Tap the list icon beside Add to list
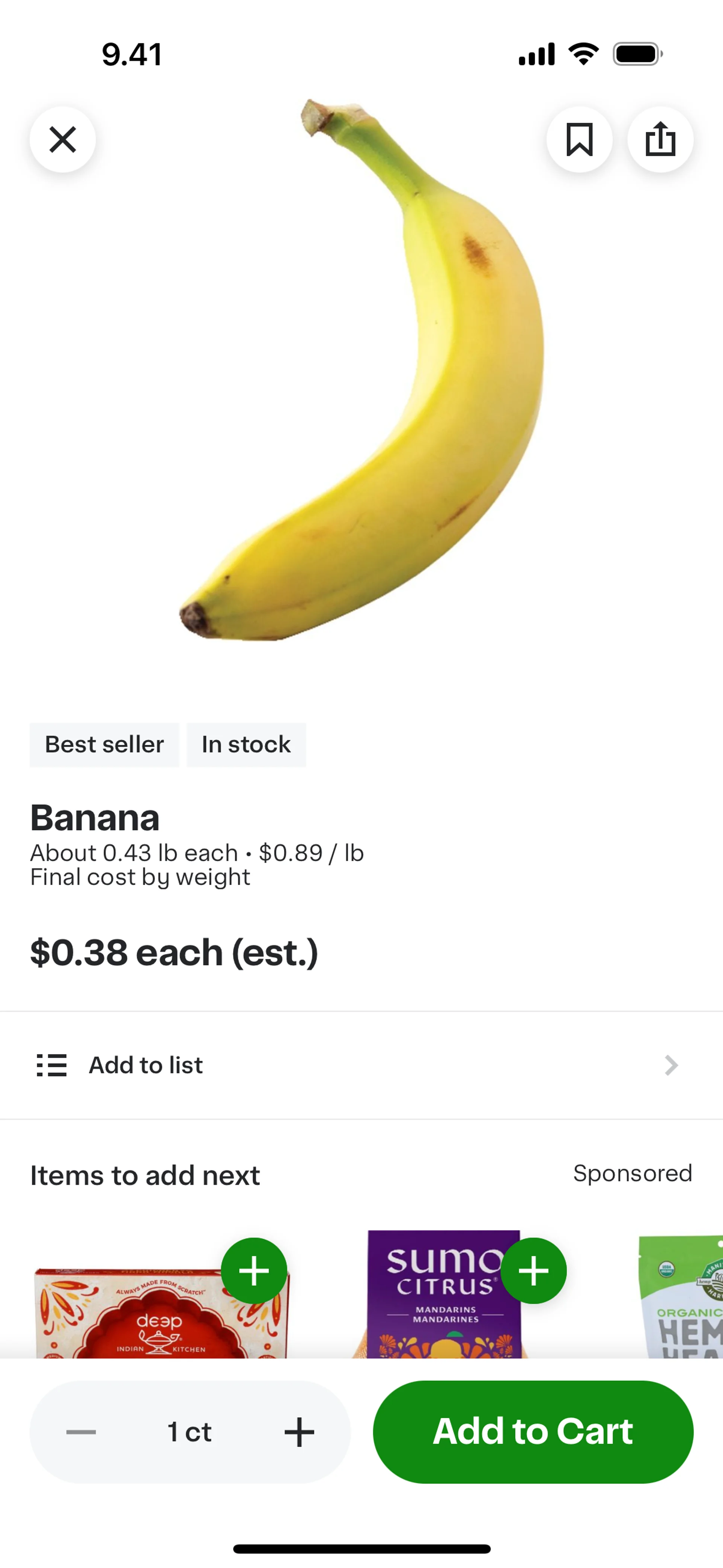723x1568 pixels. (x=52, y=1065)
